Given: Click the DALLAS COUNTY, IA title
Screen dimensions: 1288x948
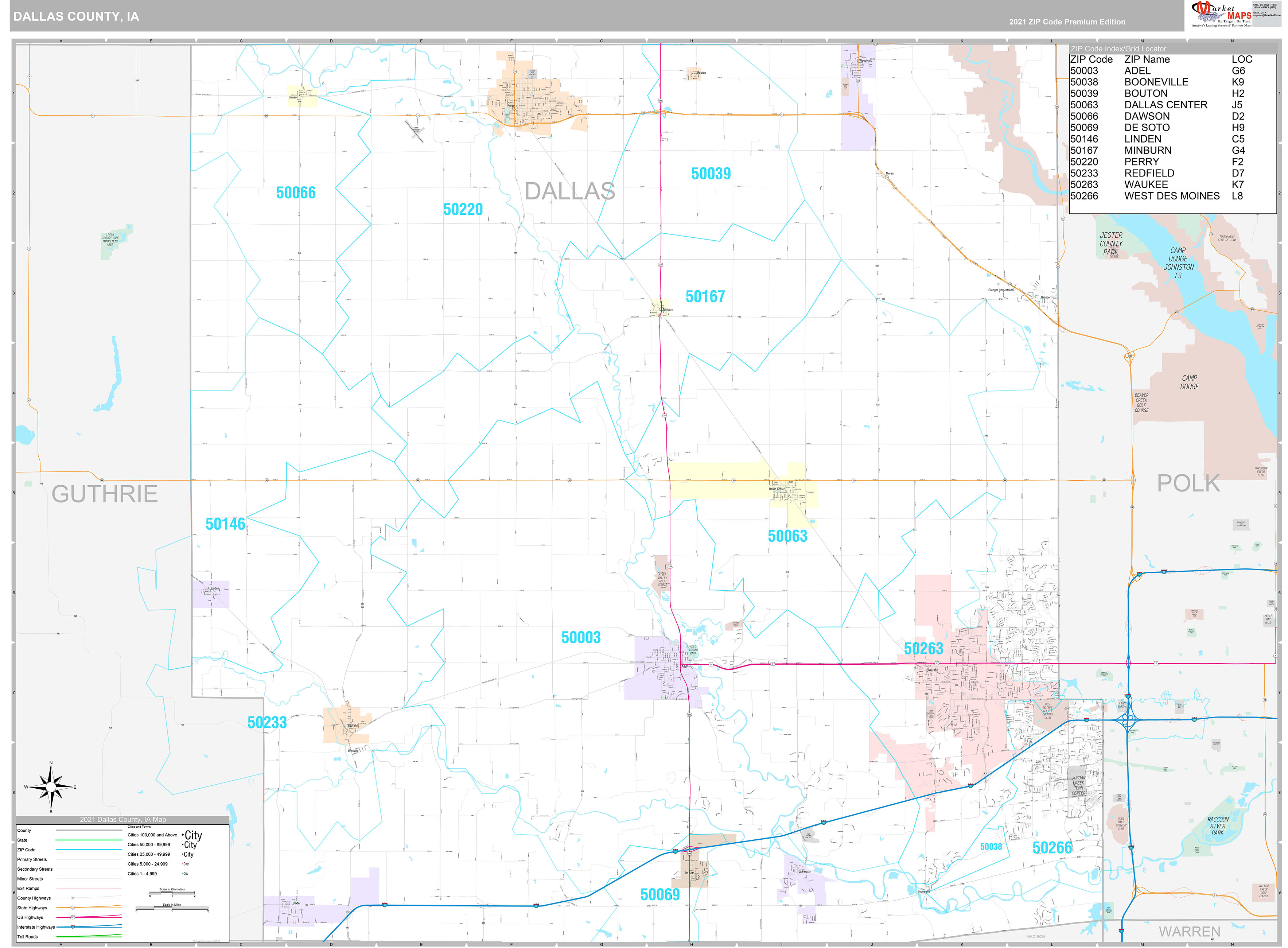Looking at the screenshot, I should tap(76, 17).
